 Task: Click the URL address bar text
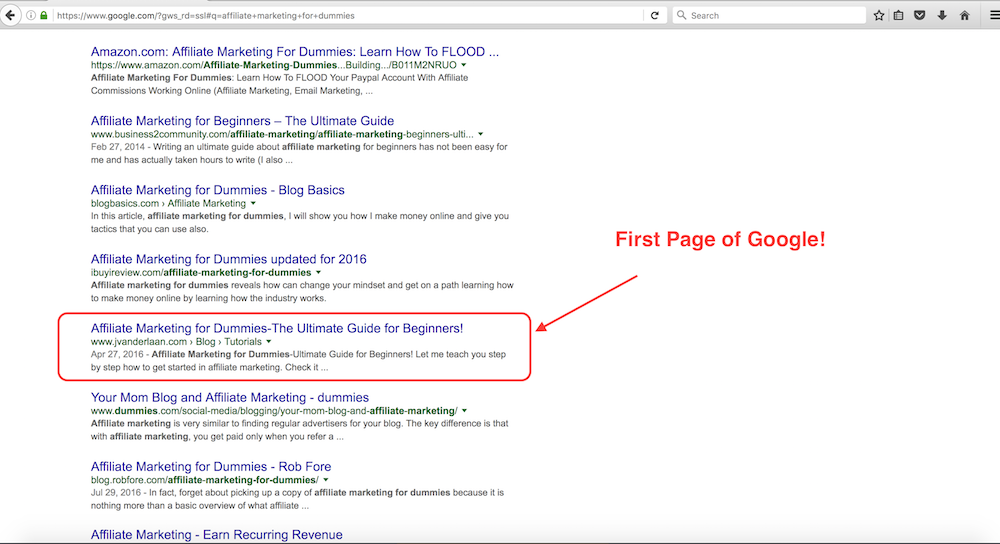(x=300, y=16)
